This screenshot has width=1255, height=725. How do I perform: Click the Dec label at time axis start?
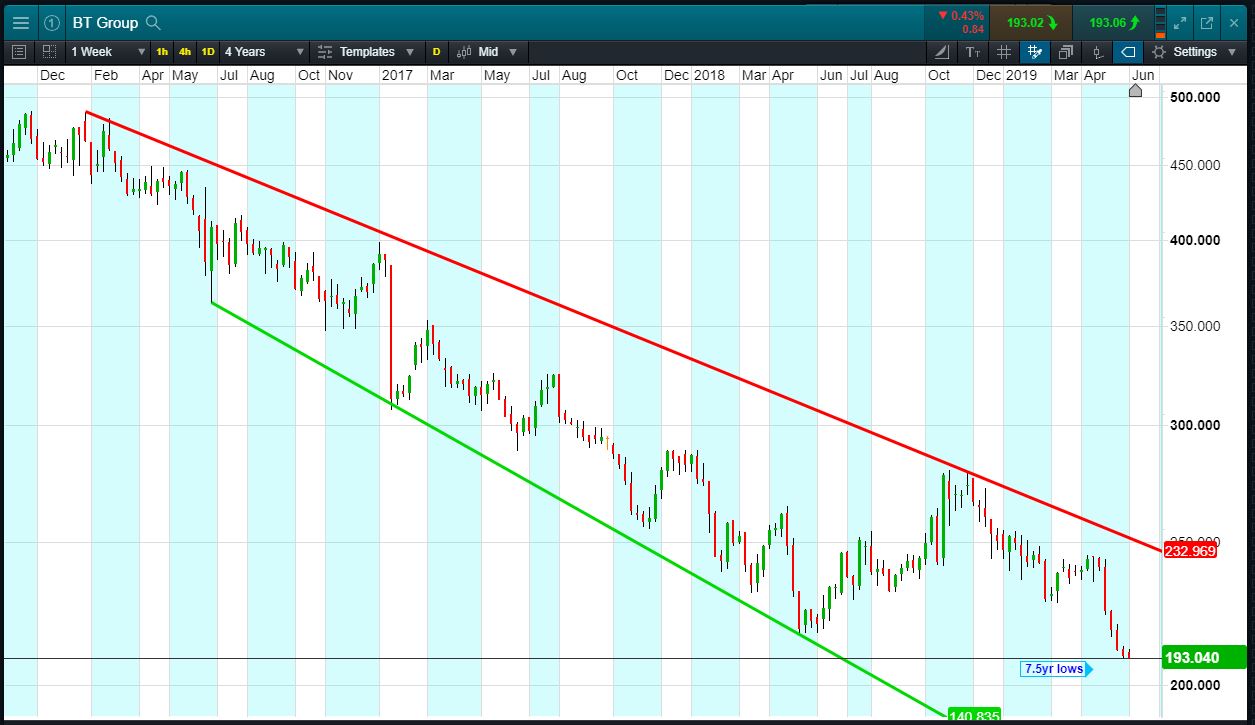pyautogui.click(x=52, y=75)
